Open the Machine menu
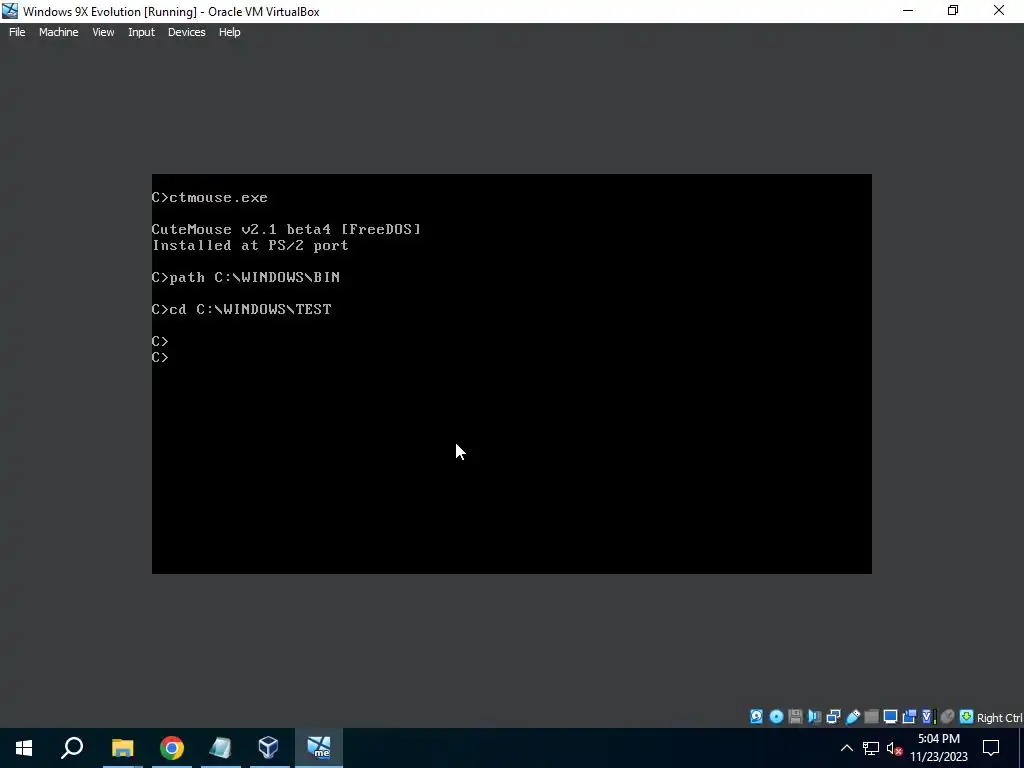The height and width of the screenshot is (768, 1024). pyautogui.click(x=58, y=32)
